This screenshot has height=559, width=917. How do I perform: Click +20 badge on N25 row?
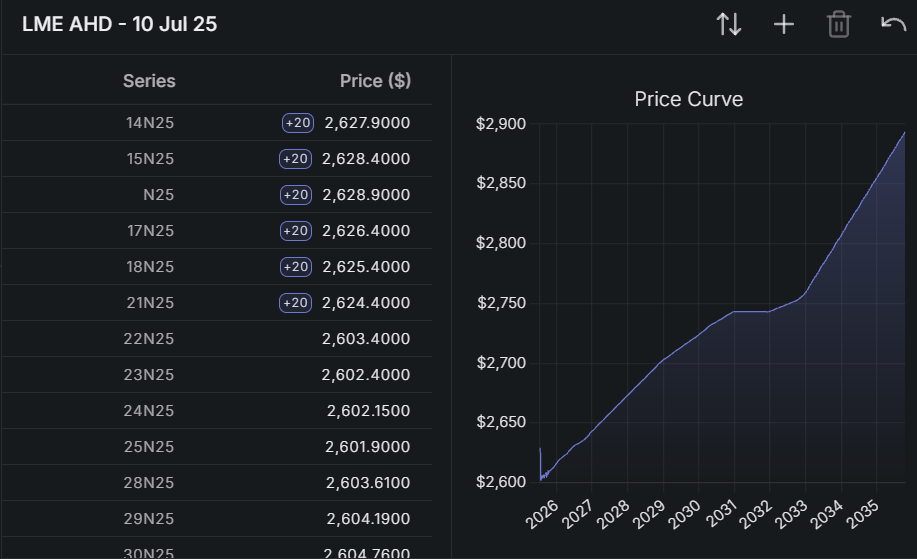click(296, 195)
